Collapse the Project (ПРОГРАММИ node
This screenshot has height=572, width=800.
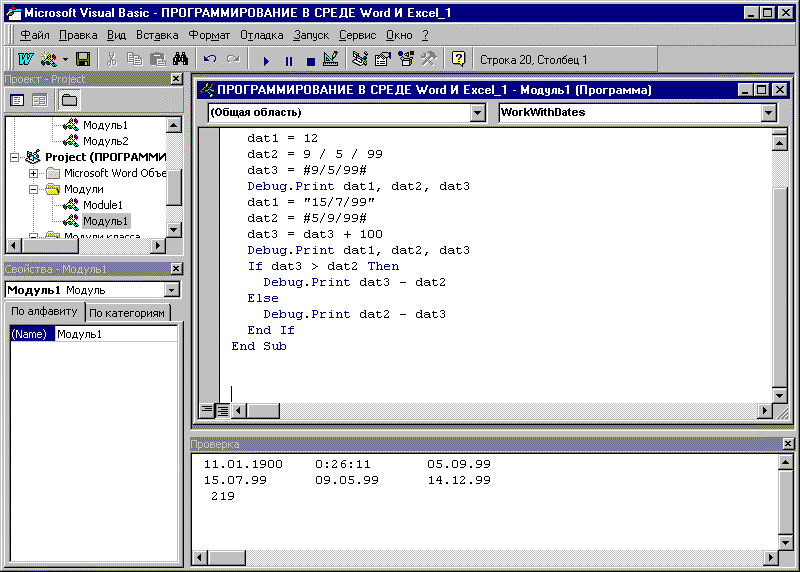(14, 157)
